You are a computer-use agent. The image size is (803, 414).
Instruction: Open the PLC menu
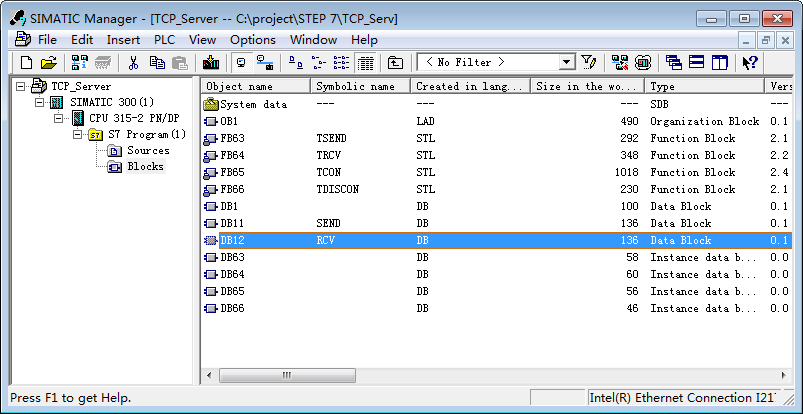[x=164, y=40]
